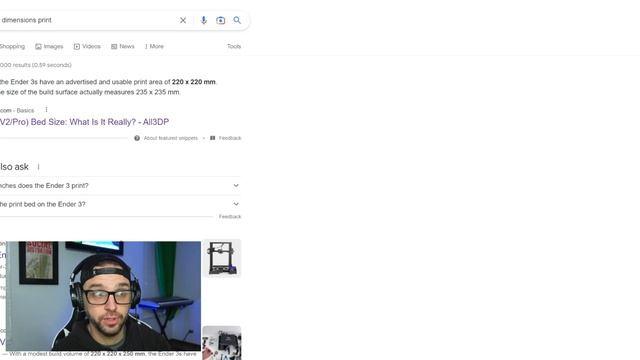Open the More search options menu
640x360 pixels.
tap(154, 47)
